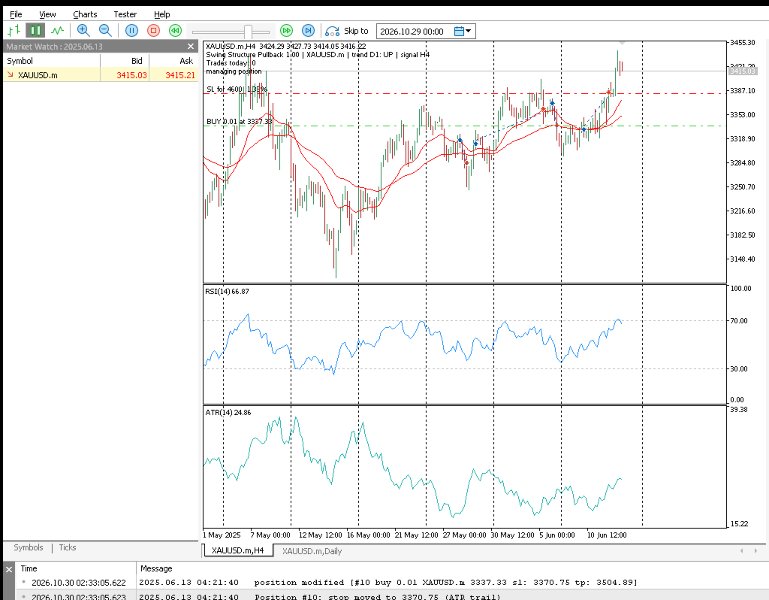Step forward one bar with the blue button

pyautogui.click(x=308, y=30)
